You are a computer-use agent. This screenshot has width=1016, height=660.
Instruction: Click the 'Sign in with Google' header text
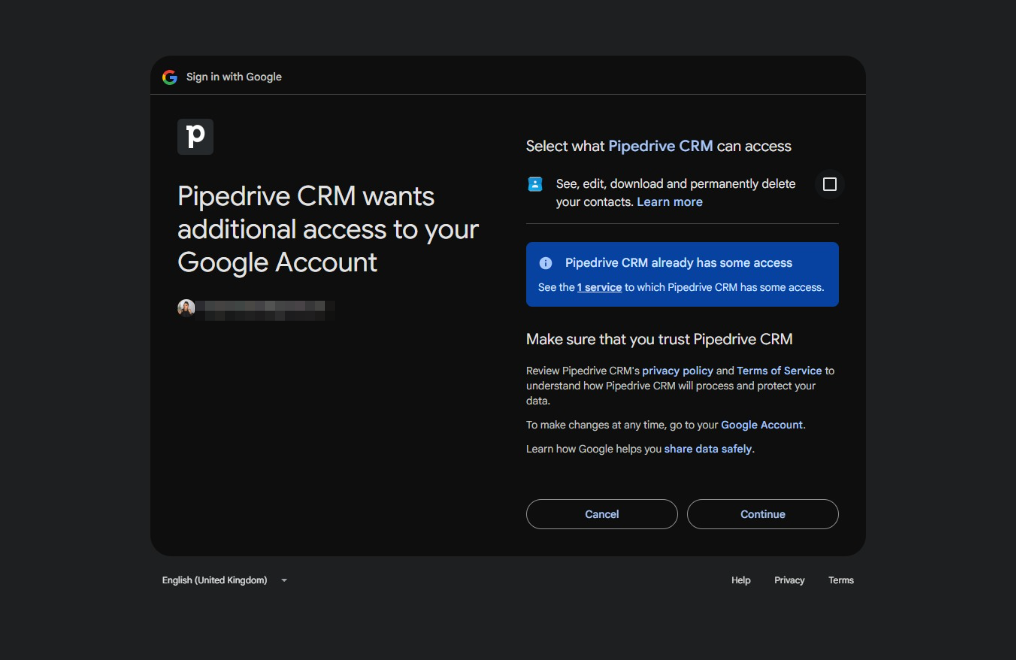point(234,77)
